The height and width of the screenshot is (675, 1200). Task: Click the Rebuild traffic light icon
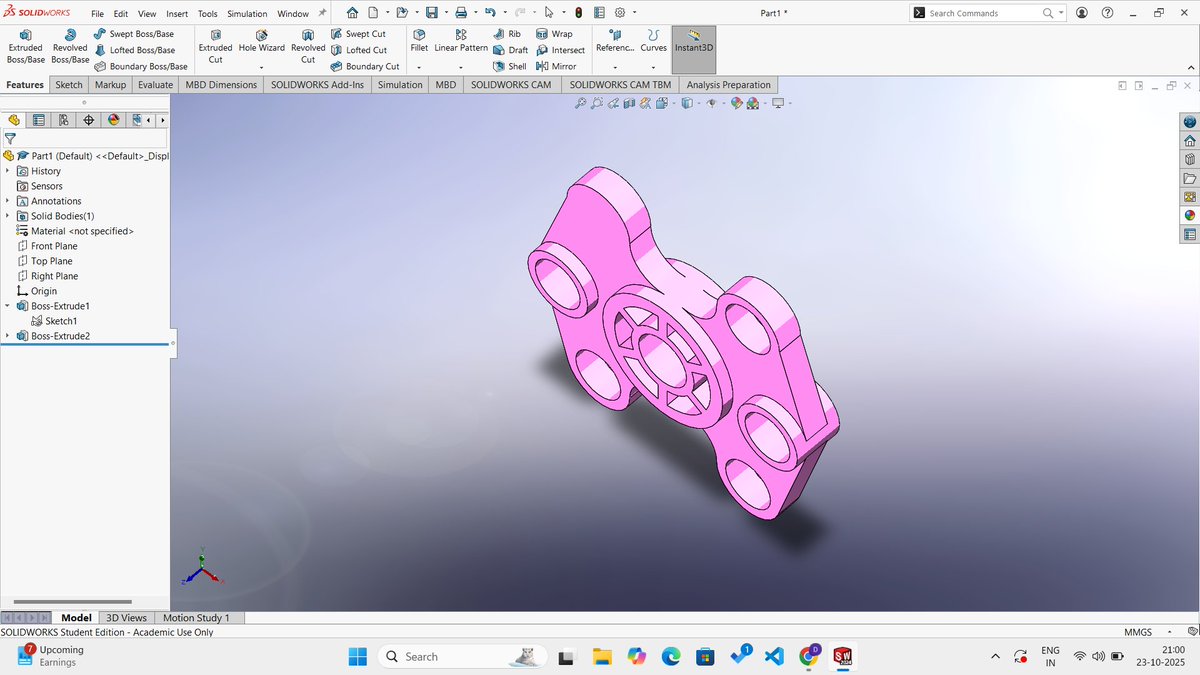click(579, 13)
